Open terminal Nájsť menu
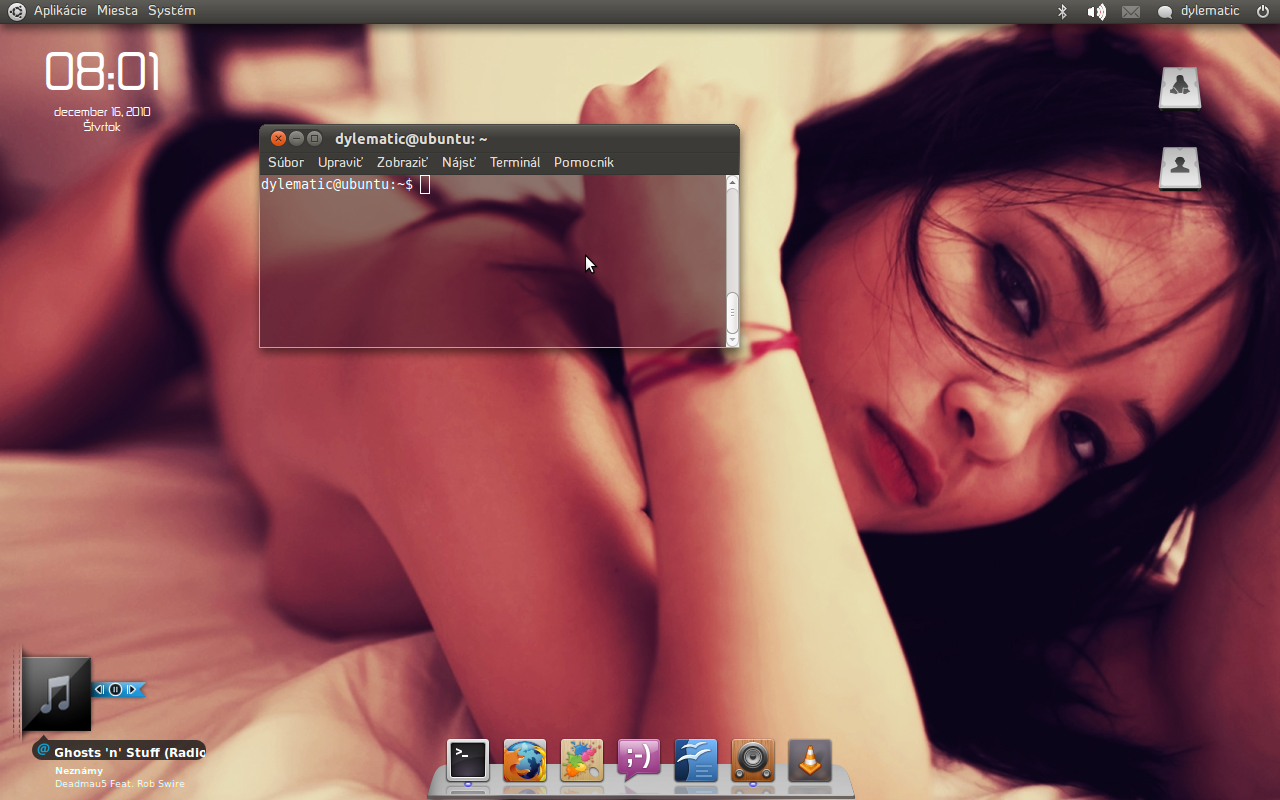The height and width of the screenshot is (800, 1280). click(459, 162)
